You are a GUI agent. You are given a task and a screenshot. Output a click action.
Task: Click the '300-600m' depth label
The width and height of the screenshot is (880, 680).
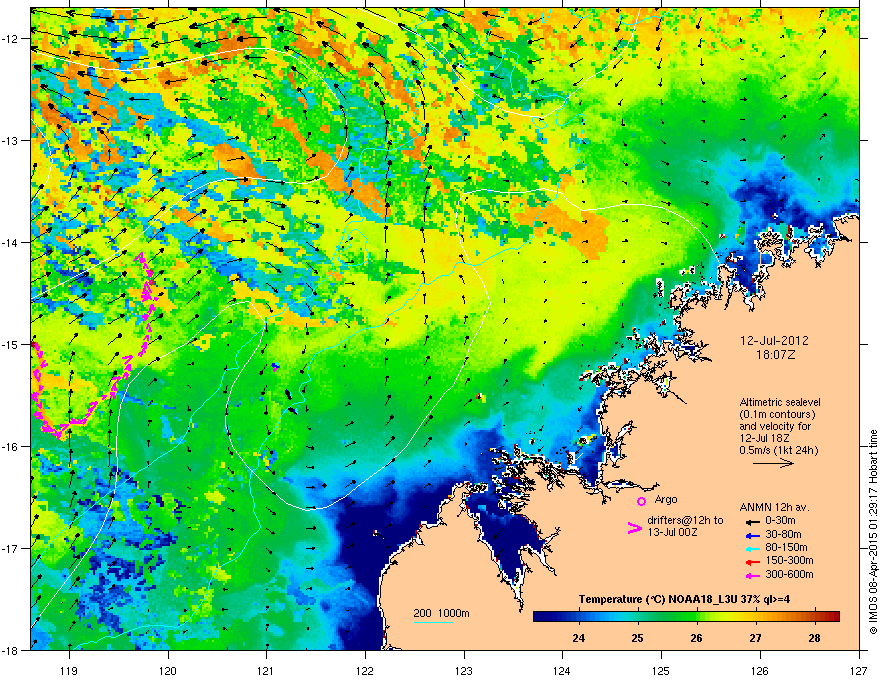[789, 575]
